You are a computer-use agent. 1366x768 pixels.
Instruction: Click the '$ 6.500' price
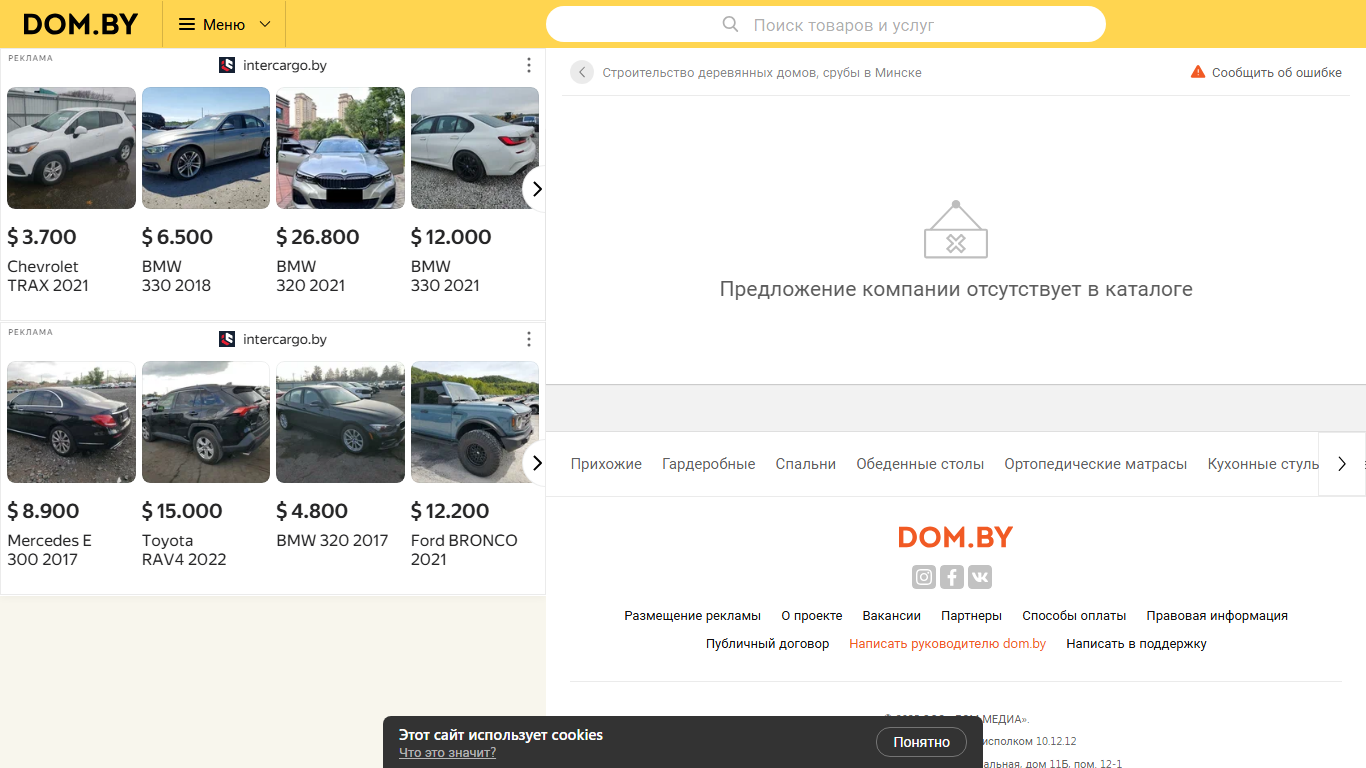click(x=177, y=237)
